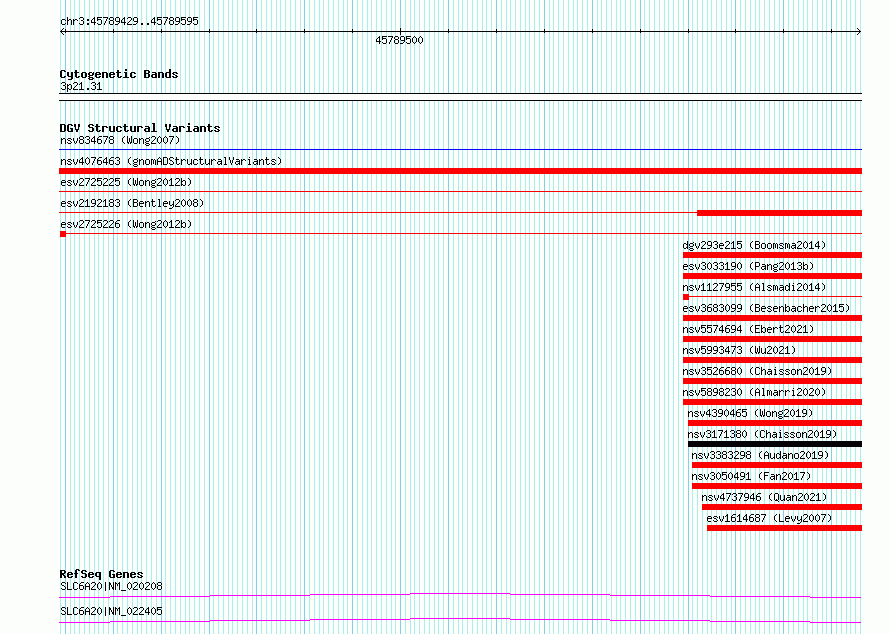890x634 pixels.
Task: Click the blue nsv834678 variant line
Action: tap(460, 150)
